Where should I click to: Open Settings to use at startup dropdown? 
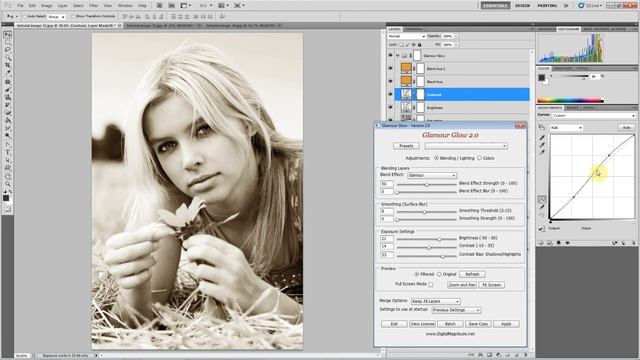click(x=456, y=310)
